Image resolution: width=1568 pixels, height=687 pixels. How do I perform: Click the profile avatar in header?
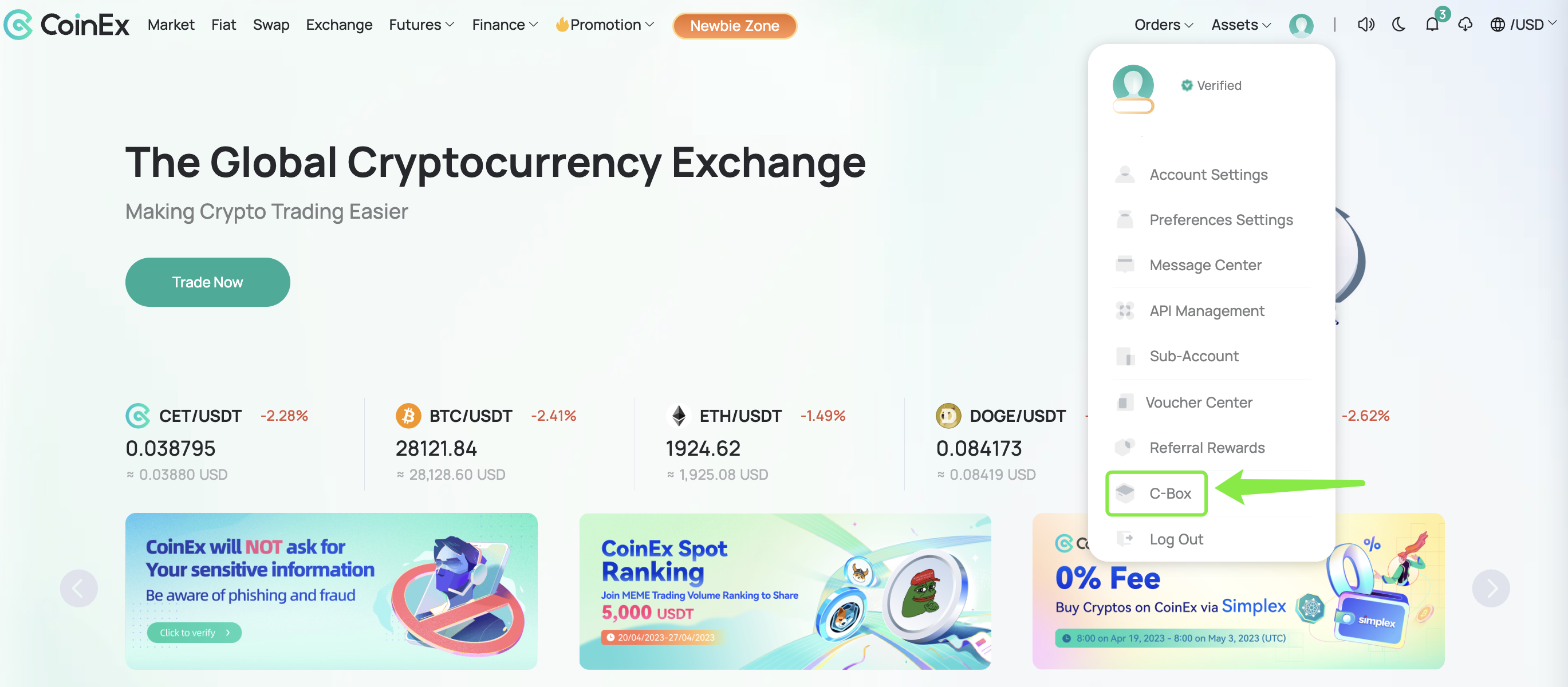pyautogui.click(x=1301, y=25)
